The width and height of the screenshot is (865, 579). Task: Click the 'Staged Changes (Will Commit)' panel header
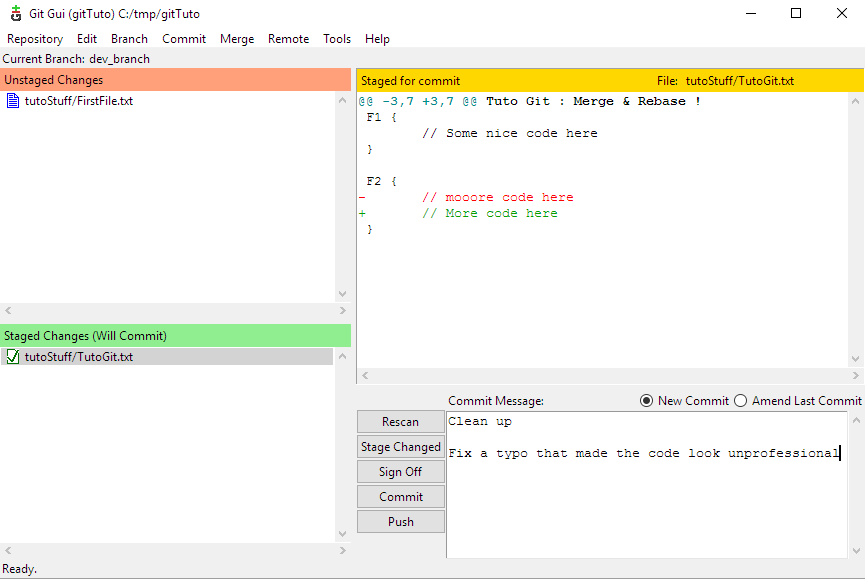click(175, 336)
